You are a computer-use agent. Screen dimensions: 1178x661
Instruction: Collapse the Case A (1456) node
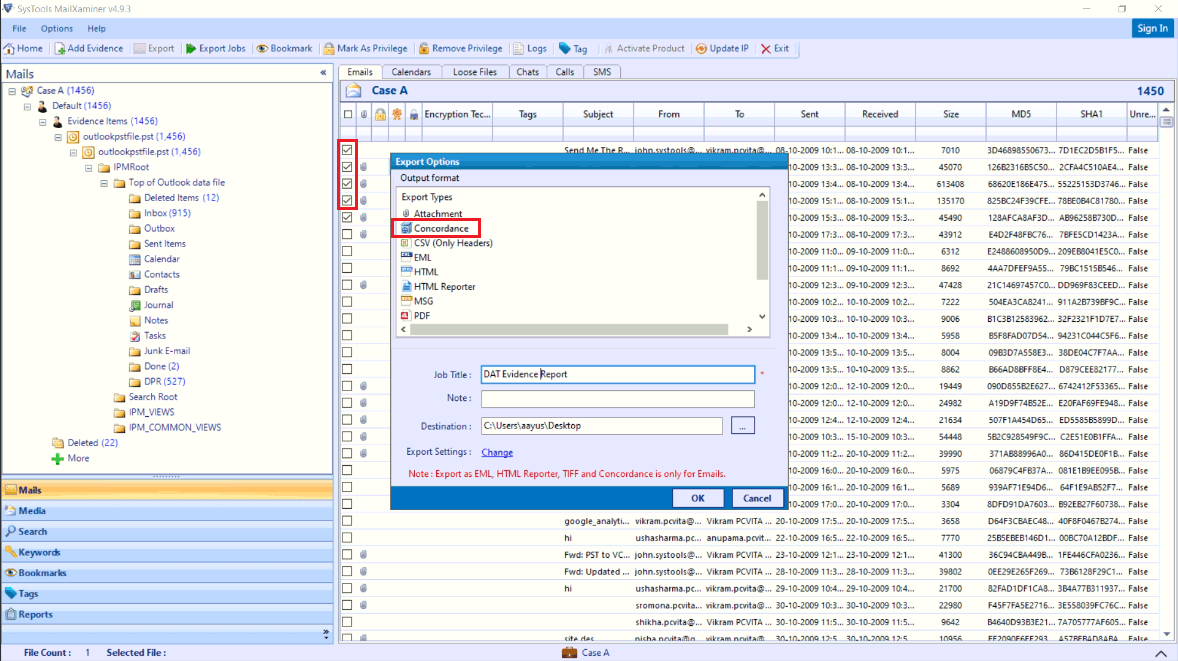(x=13, y=89)
